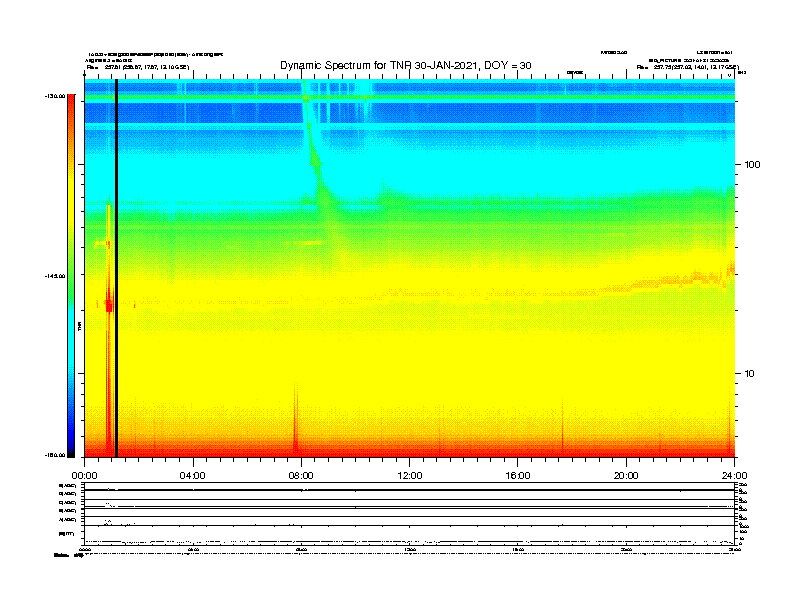This screenshot has height=612, width=792.
Task: Click the 04:00 time axis label
Action: tap(193, 476)
